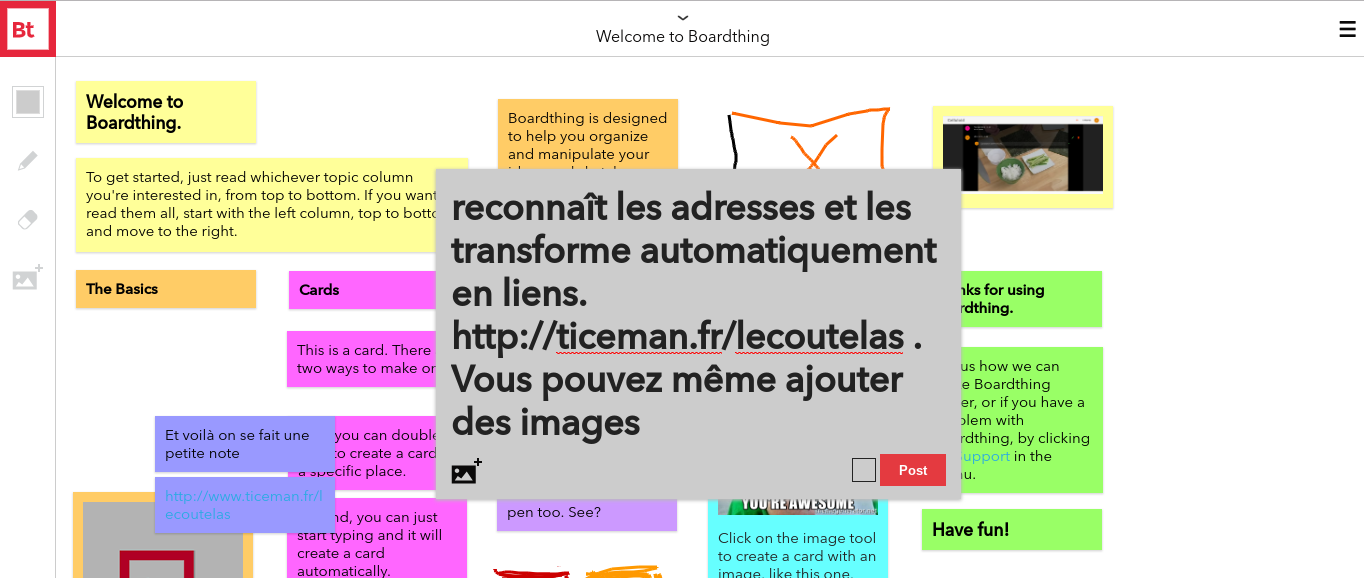Post the new card
Screen dimensions: 1364x578
913,470
